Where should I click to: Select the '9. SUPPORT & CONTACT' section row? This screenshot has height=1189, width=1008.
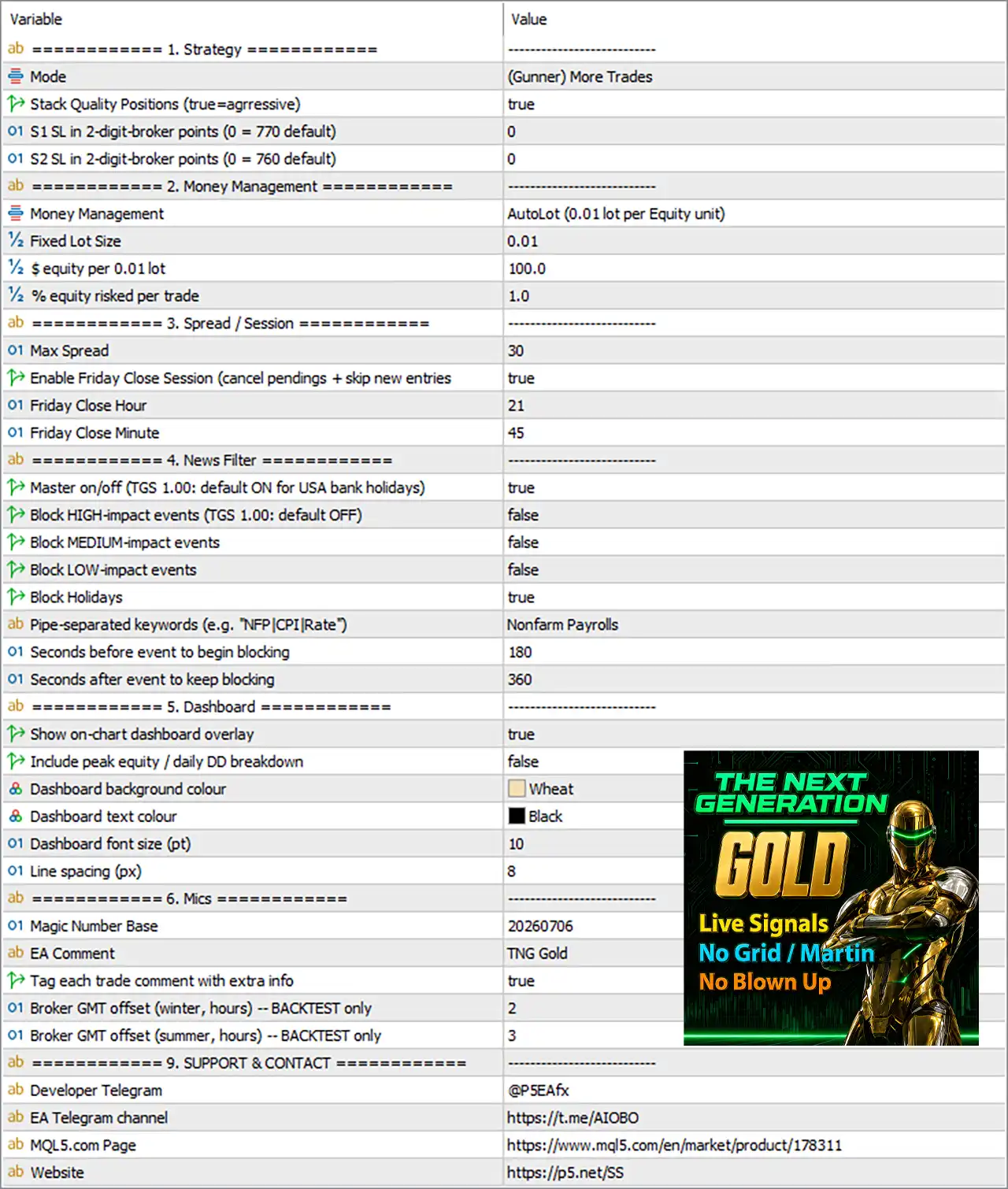tap(504, 1063)
